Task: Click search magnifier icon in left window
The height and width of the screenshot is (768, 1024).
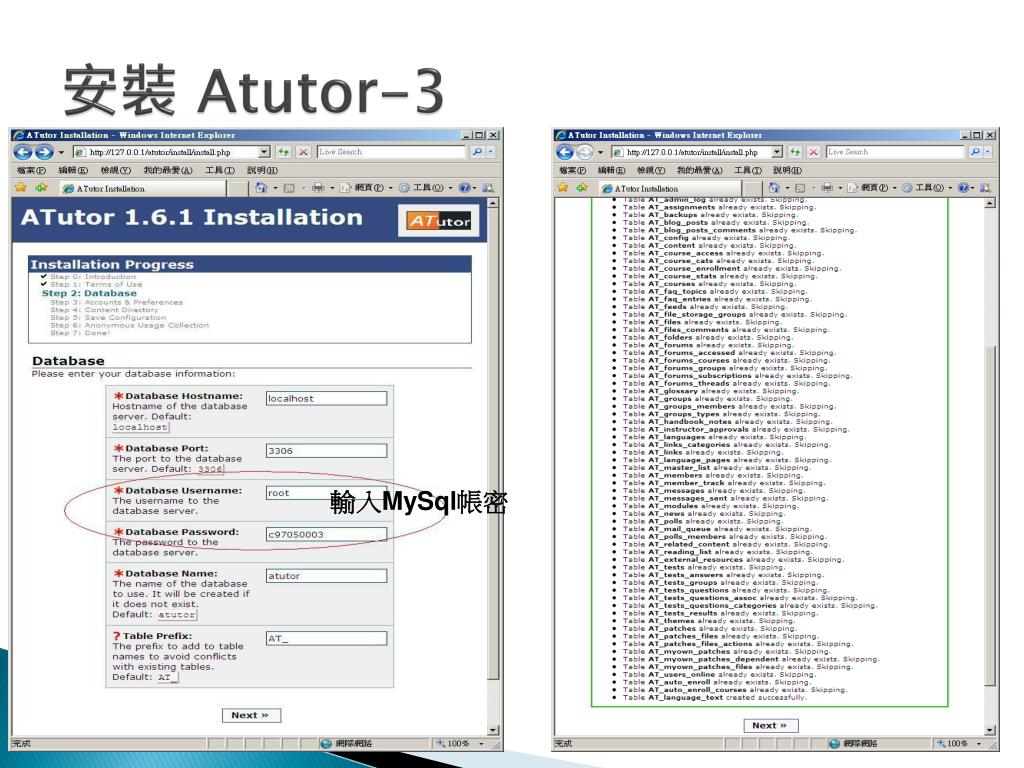Action: [477, 152]
